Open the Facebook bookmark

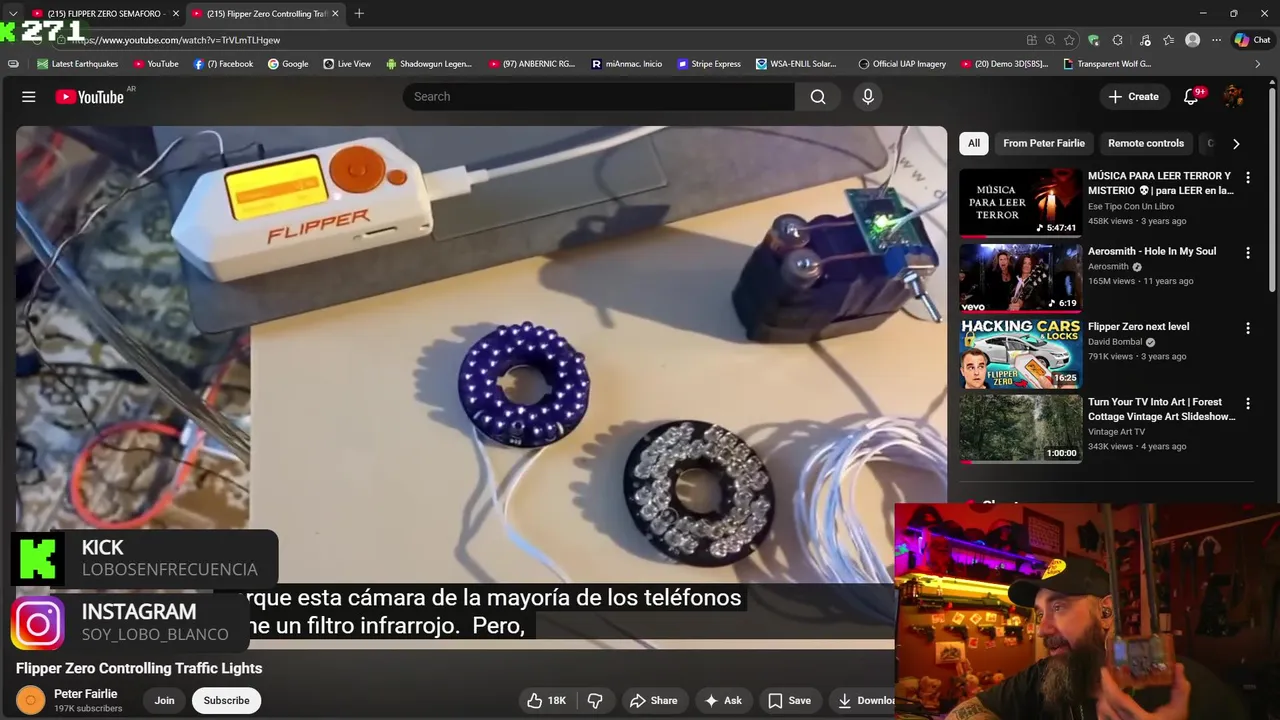pyautogui.click(x=223, y=64)
